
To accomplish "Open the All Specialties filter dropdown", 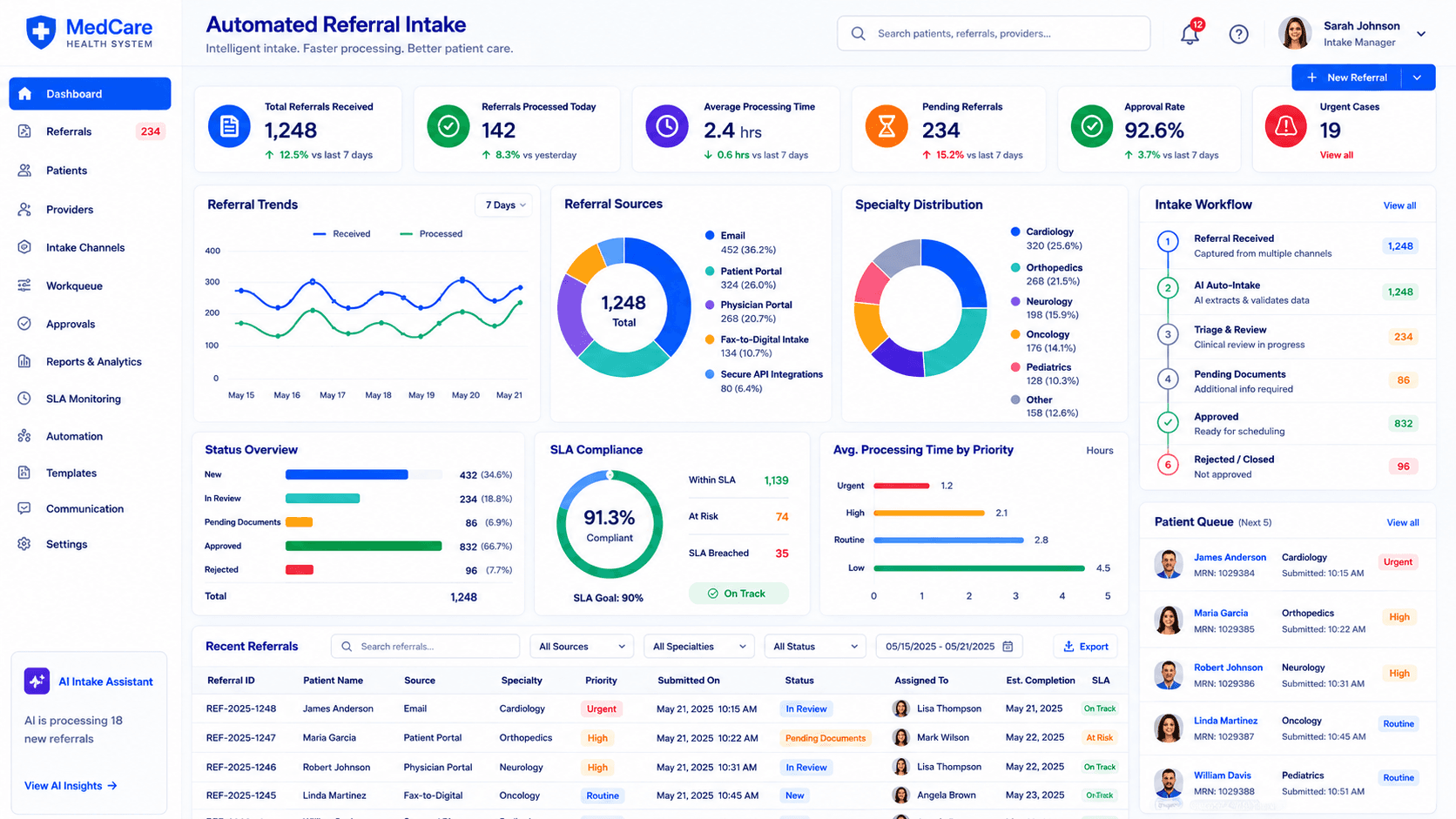I will [699, 647].
